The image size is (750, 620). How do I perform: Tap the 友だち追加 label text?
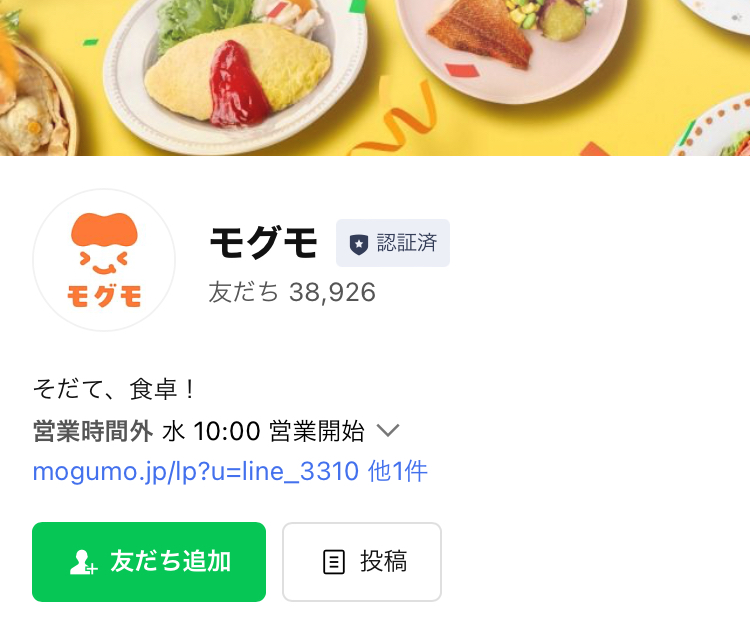point(171,562)
